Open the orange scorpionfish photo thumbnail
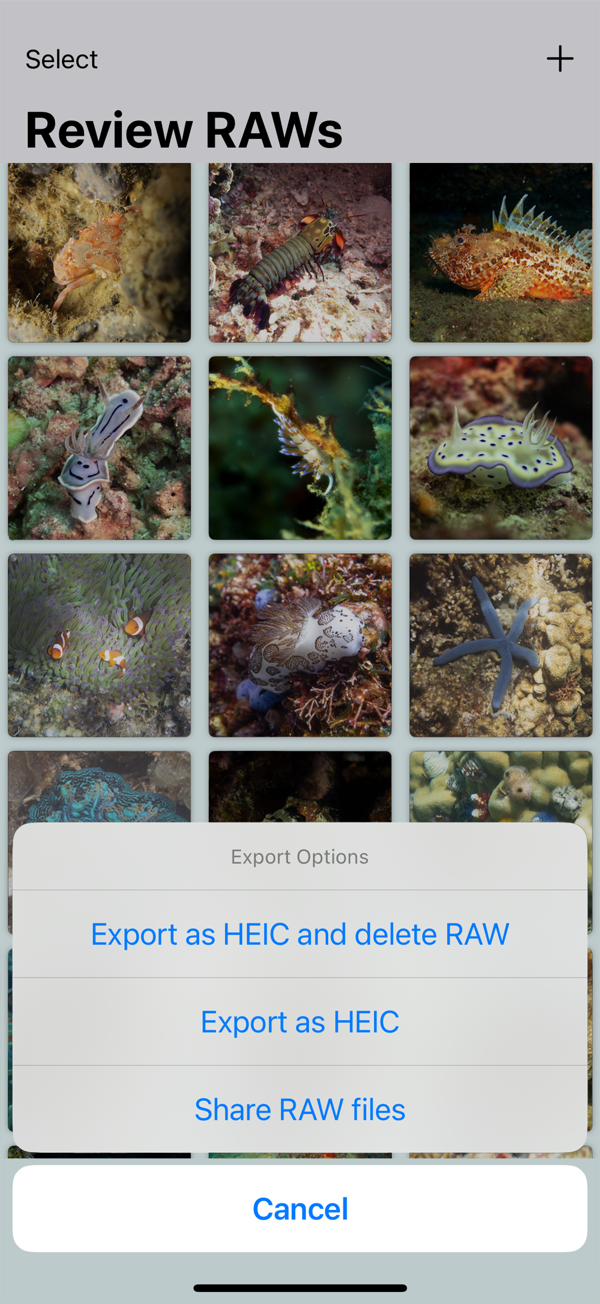Viewport: 600px width, 1304px height. coord(501,253)
